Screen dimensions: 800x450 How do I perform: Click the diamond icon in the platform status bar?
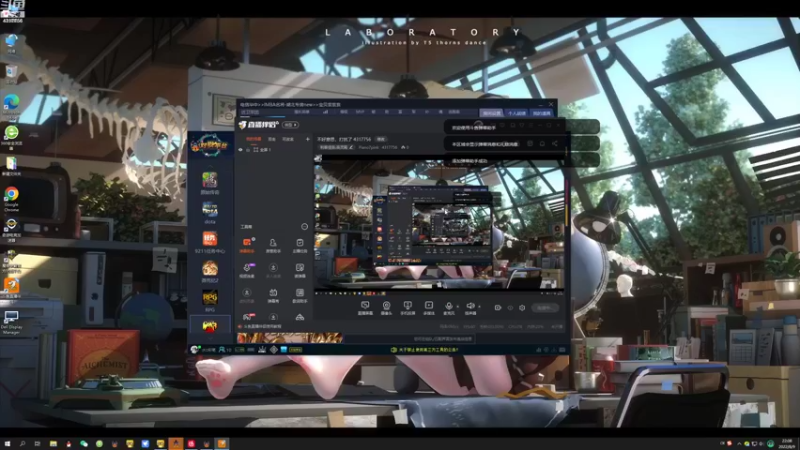tap(274, 350)
